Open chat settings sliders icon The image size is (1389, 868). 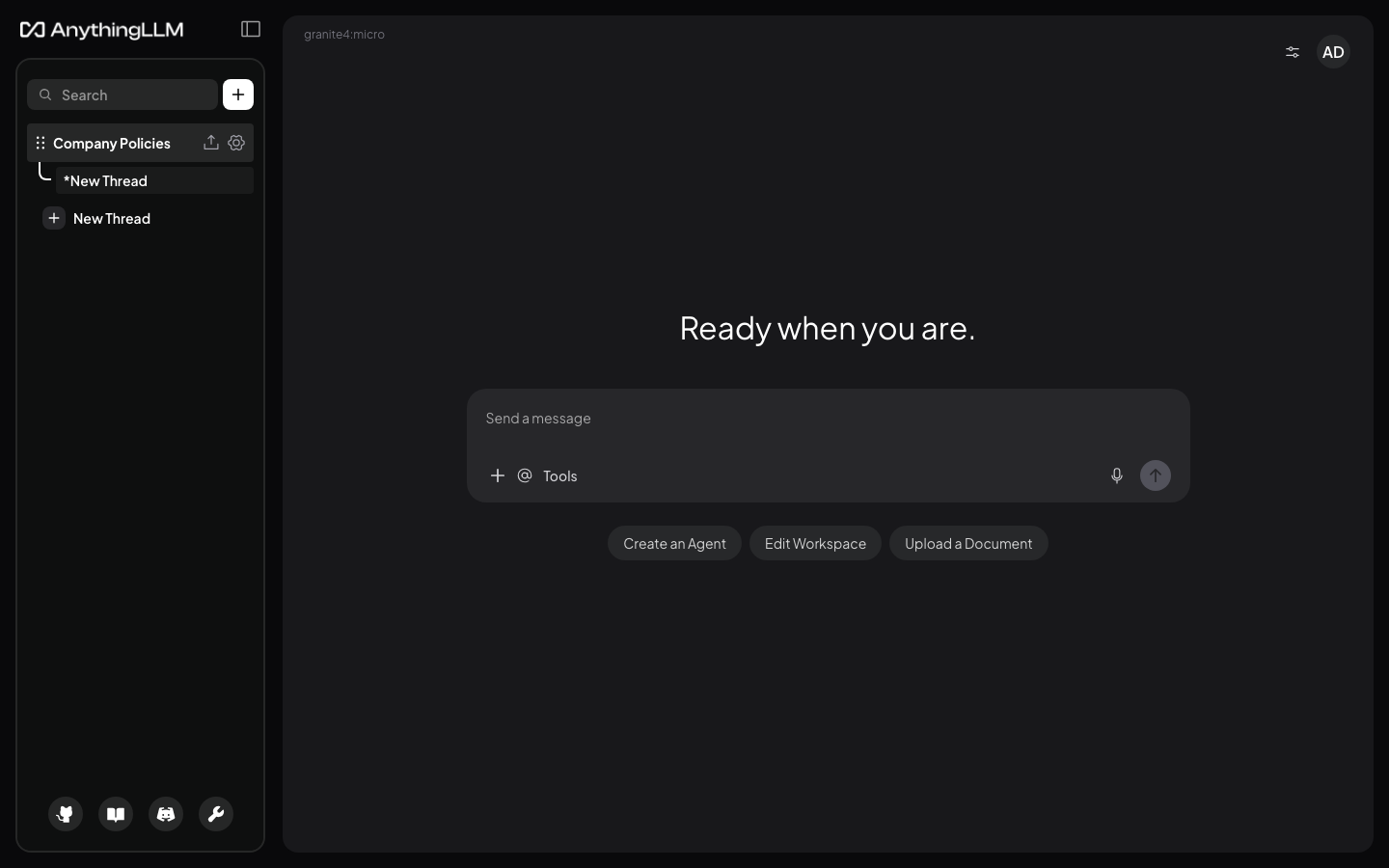(x=1293, y=52)
